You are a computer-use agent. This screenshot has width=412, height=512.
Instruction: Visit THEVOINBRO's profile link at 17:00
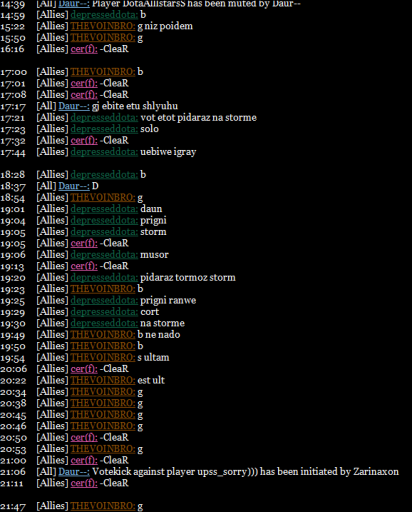point(103,72)
